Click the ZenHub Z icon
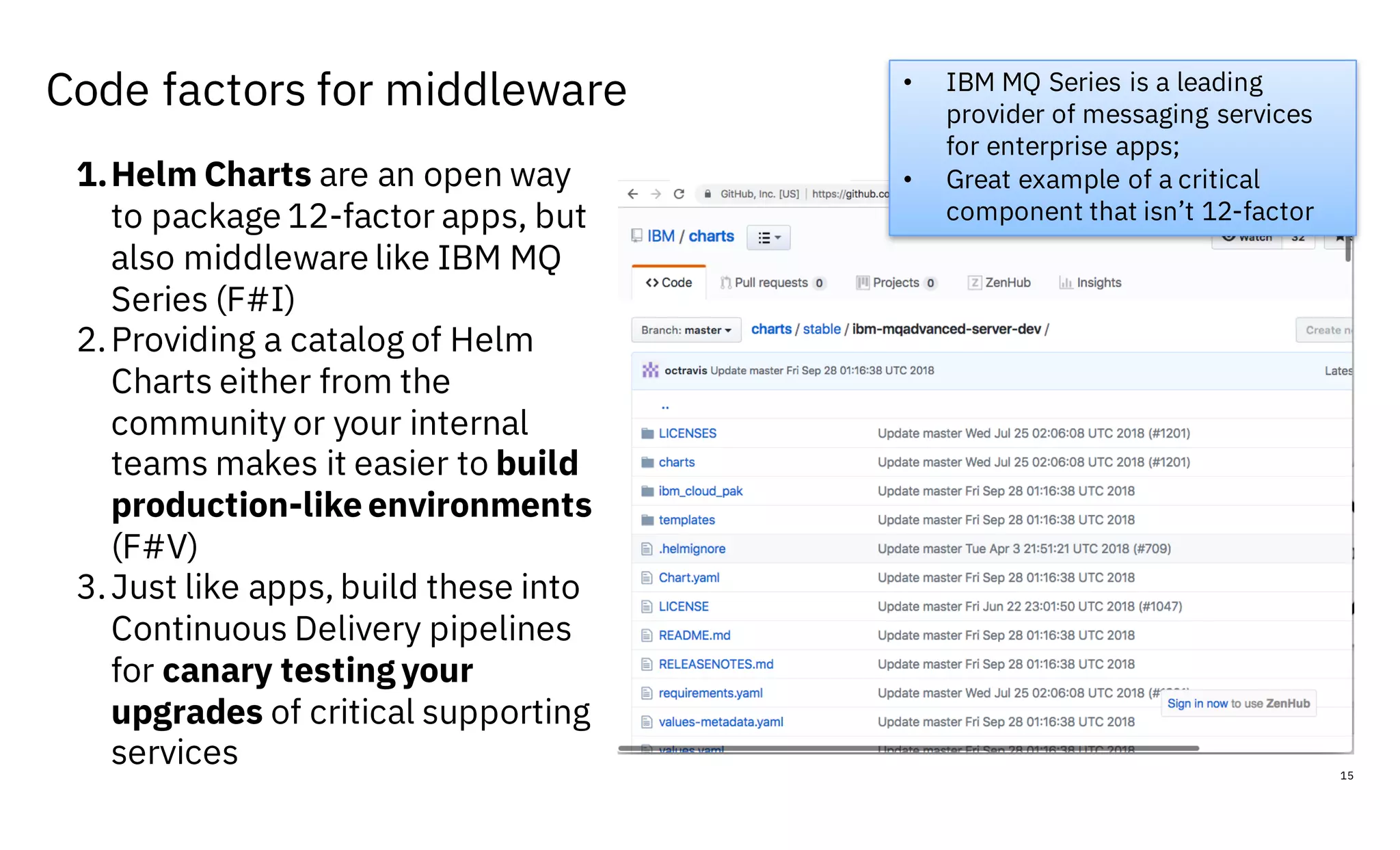The height and width of the screenshot is (850, 1400). 975,282
